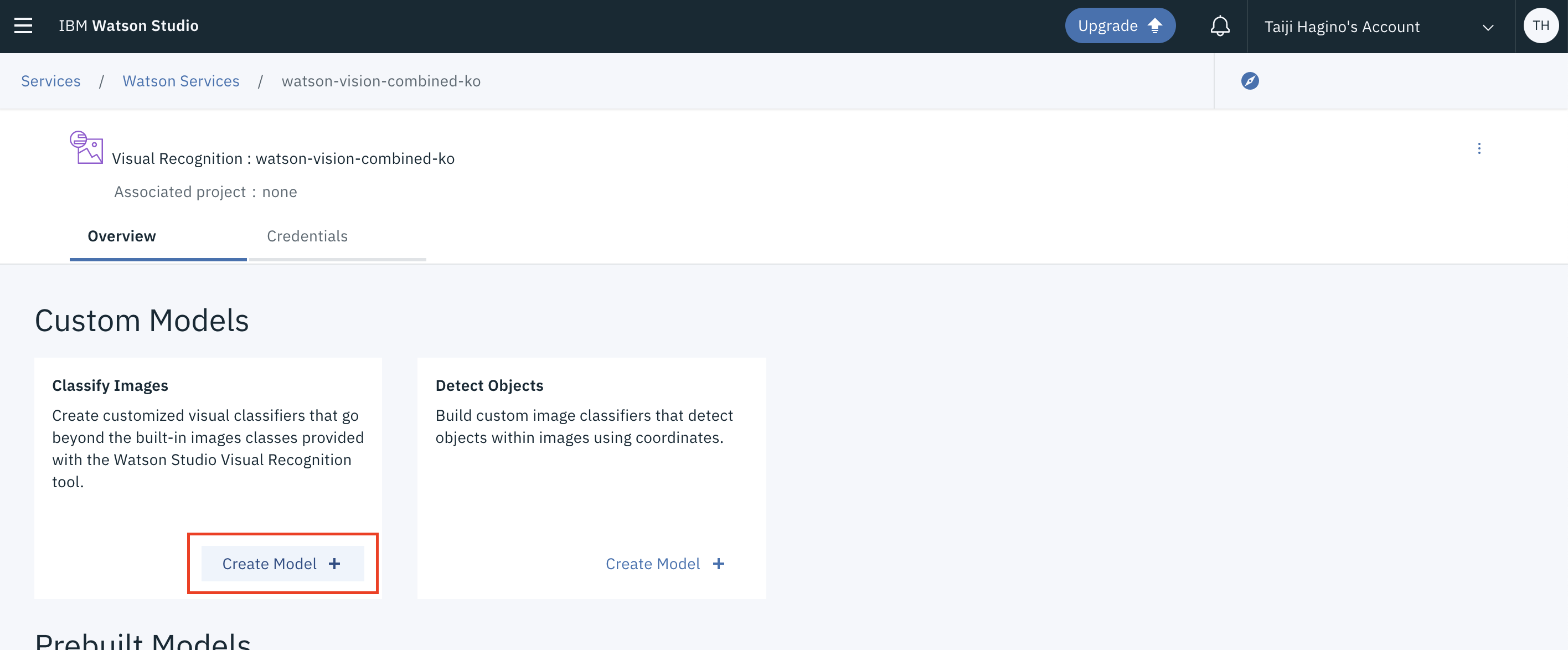Click the Detect Objects card heading
The height and width of the screenshot is (650, 1568).
point(489,385)
